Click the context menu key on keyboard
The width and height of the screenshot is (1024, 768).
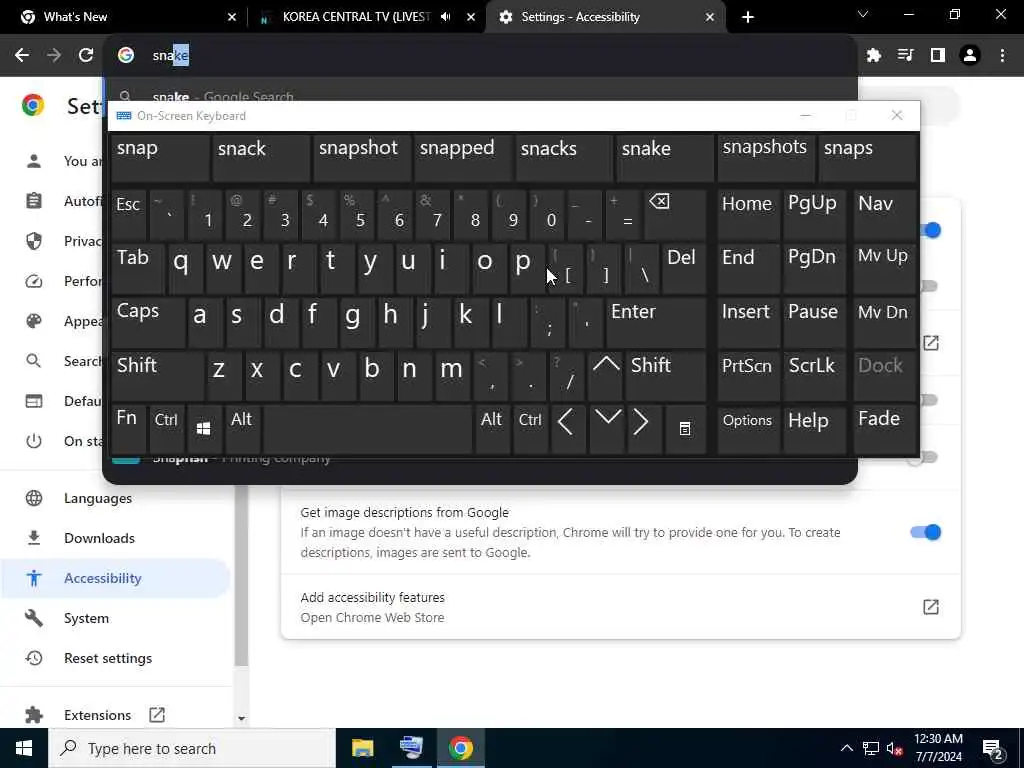[x=685, y=428]
